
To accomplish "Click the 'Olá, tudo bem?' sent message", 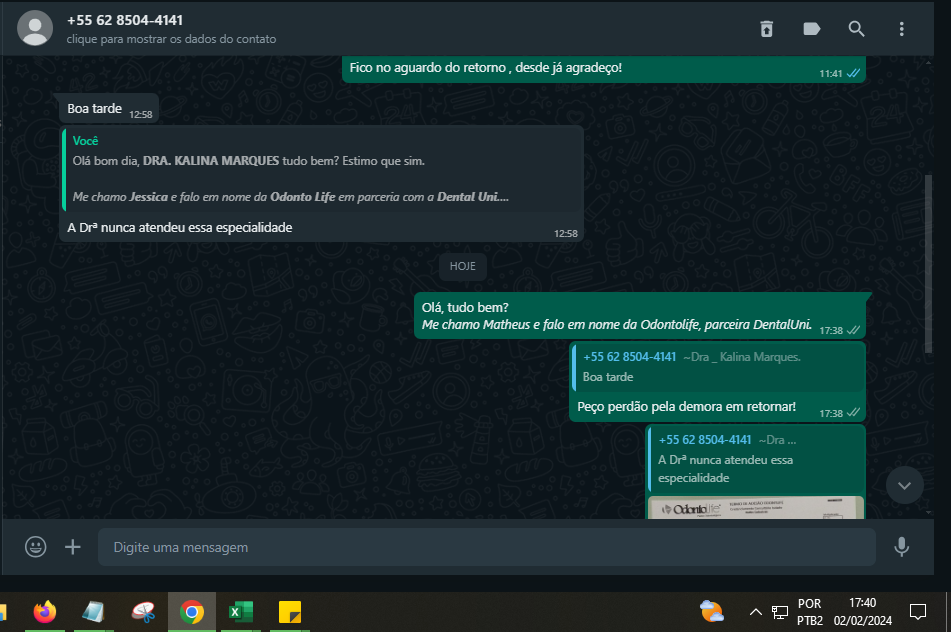I will tap(640, 316).
